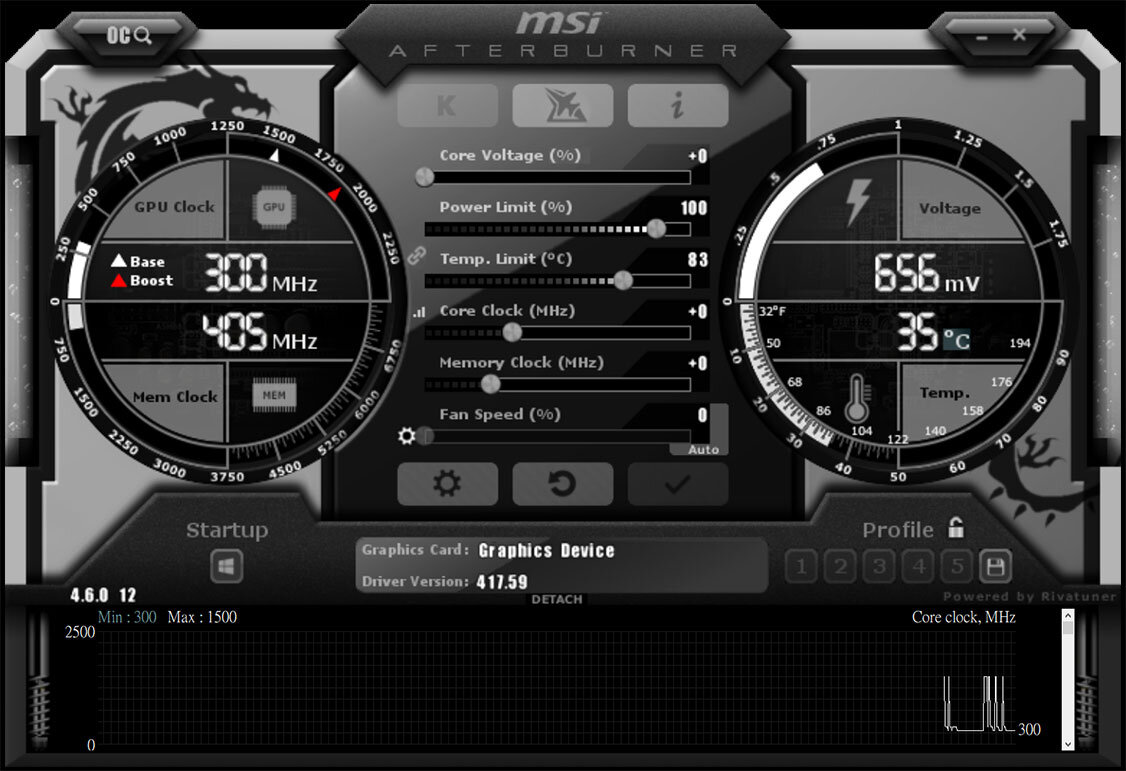1126x771 pixels.
Task: Open the custom fan curve gear icon
Action: coord(408,436)
